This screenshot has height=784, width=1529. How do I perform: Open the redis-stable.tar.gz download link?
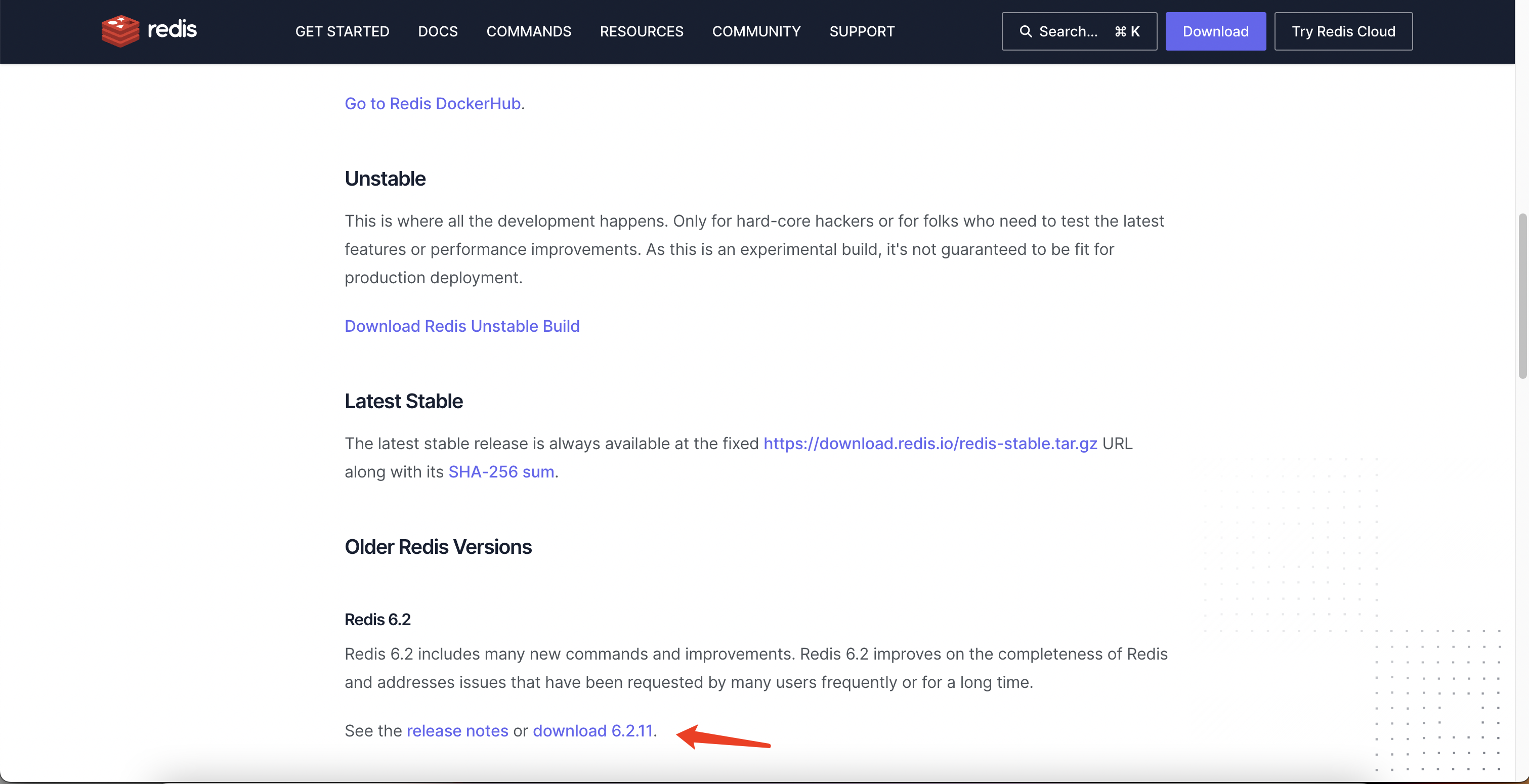click(929, 443)
